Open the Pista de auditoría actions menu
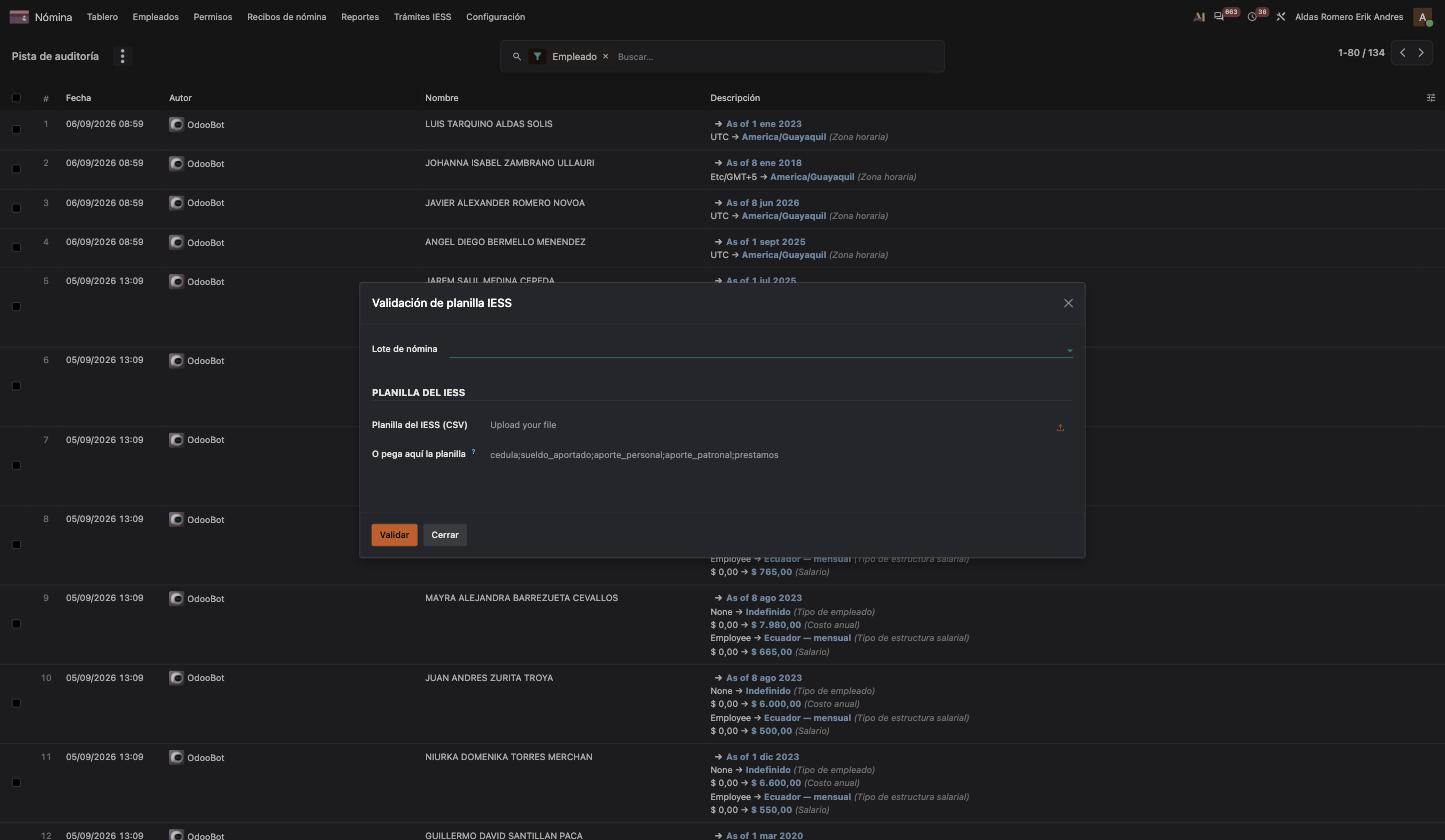The height and width of the screenshot is (840, 1445). [x=123, y=56]
